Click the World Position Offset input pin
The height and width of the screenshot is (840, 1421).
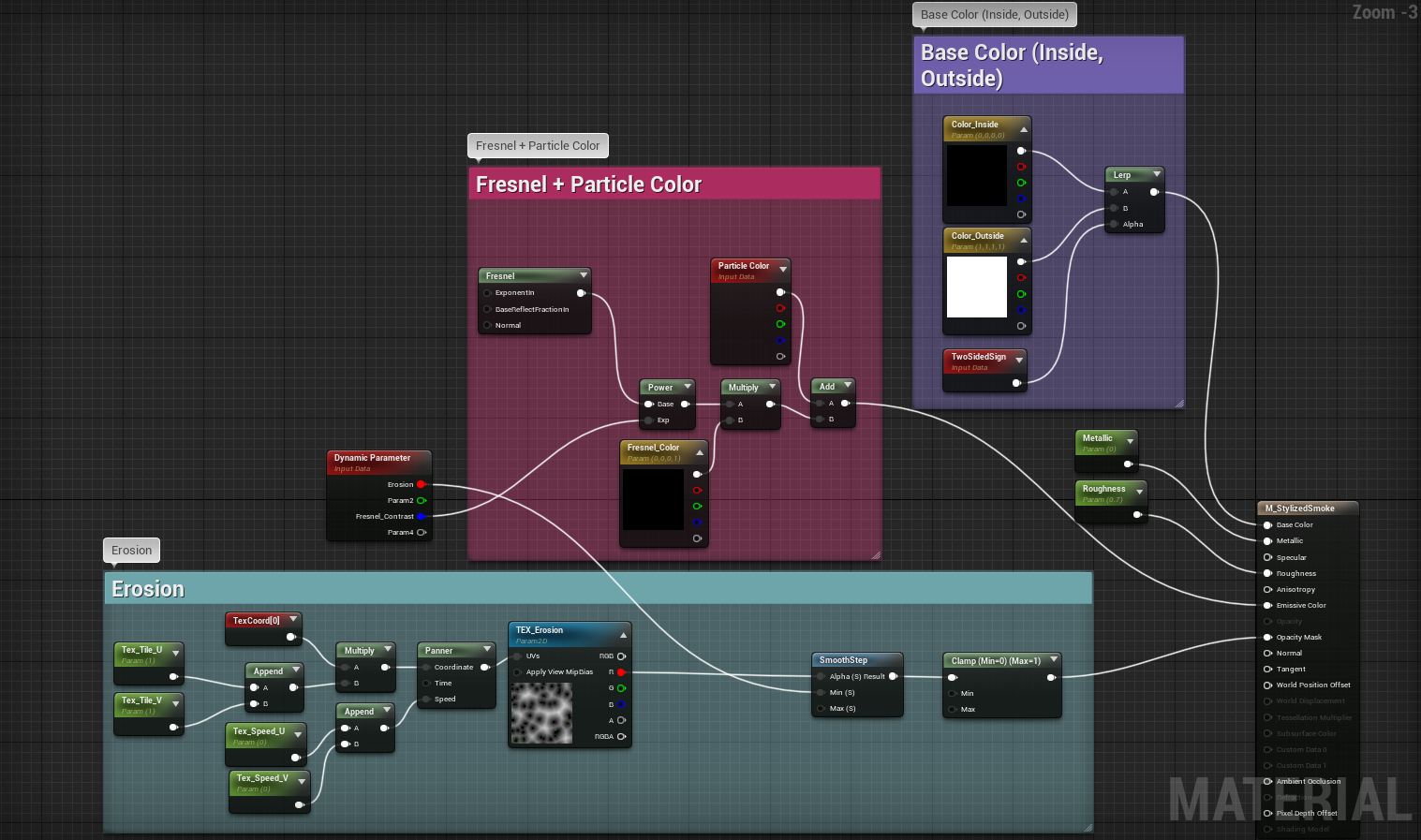point(1267,685)
